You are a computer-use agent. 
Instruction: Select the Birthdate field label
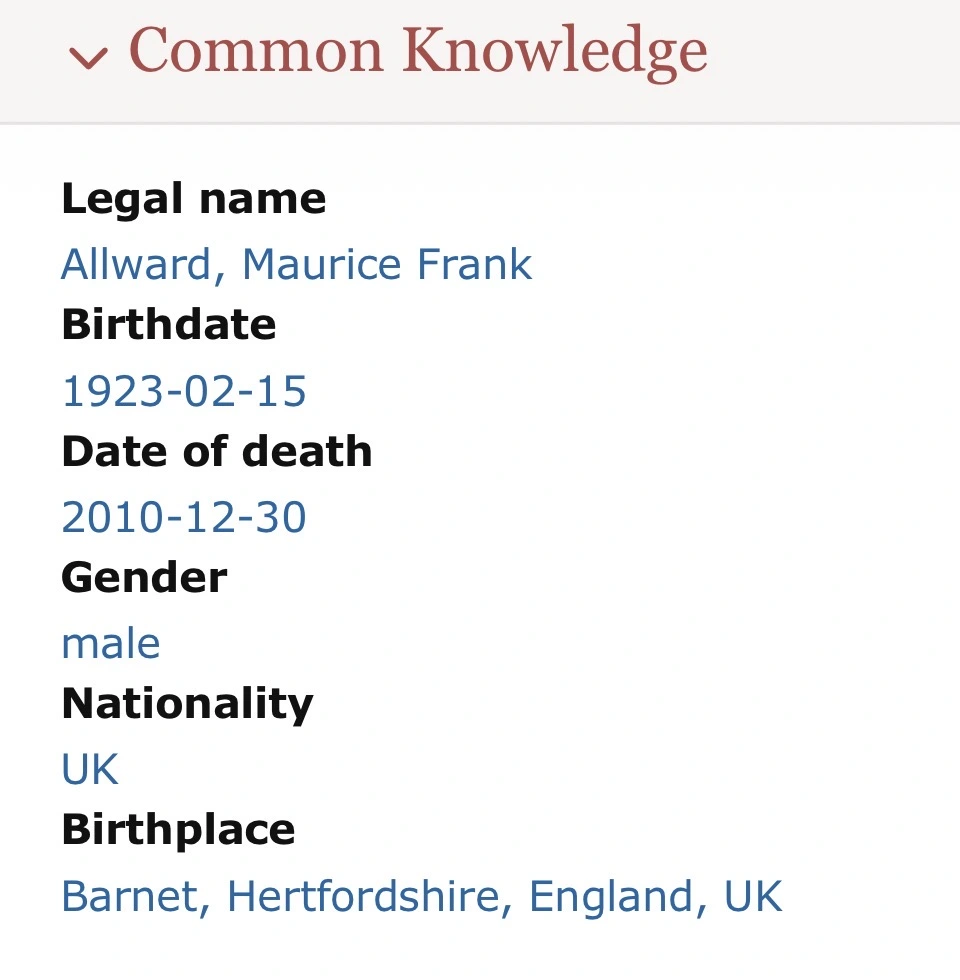pyautogui.click(x=168, y=325)
